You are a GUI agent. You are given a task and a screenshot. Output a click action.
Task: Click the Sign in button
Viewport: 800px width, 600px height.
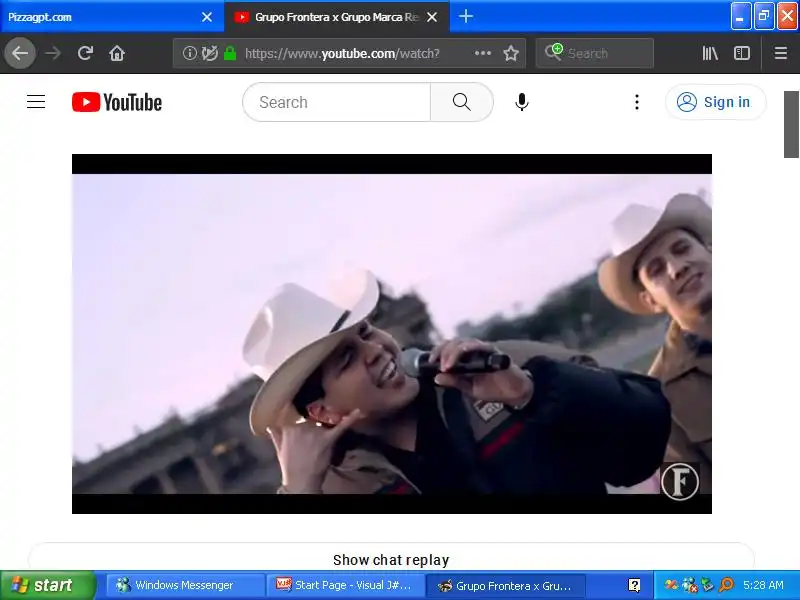click(x=715, y=102)
